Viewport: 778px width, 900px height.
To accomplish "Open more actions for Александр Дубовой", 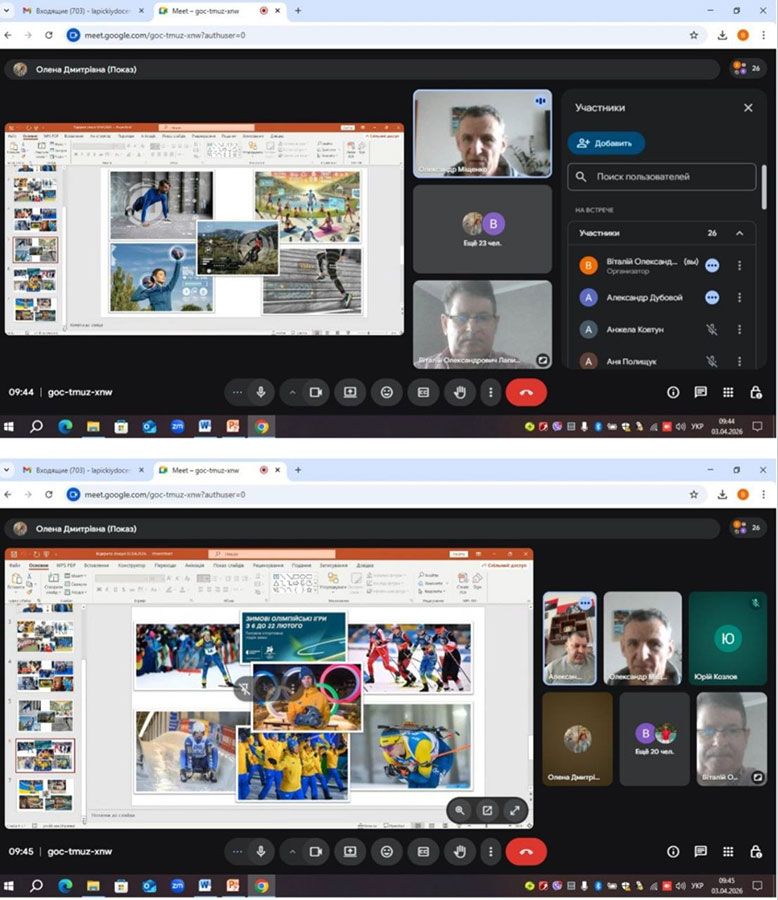I will [x=740, y=297].
